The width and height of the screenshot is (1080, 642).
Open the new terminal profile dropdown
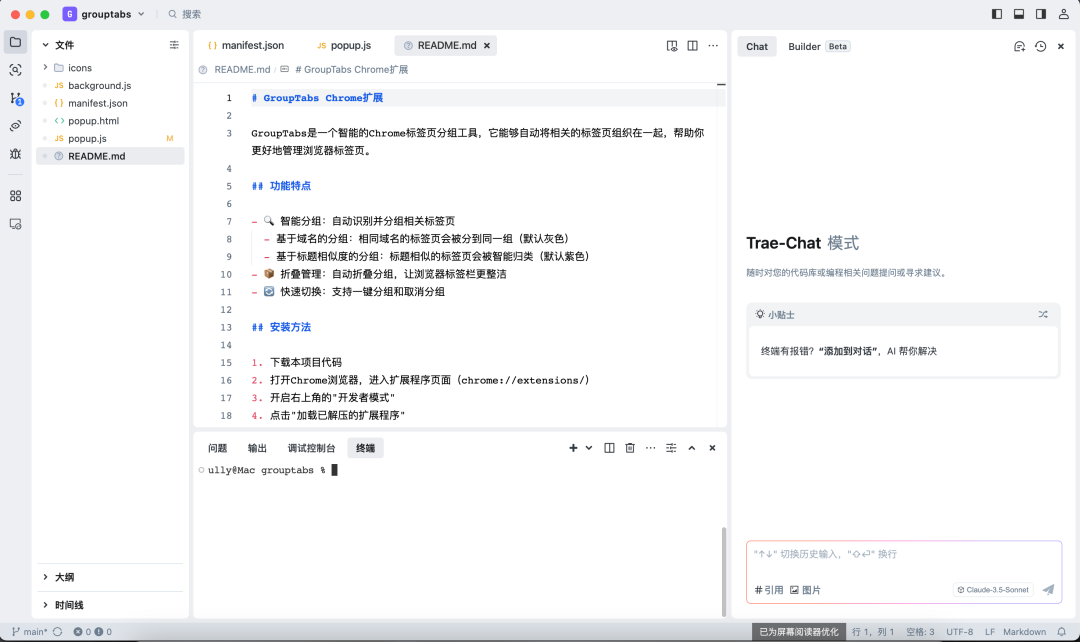point(589,448)
